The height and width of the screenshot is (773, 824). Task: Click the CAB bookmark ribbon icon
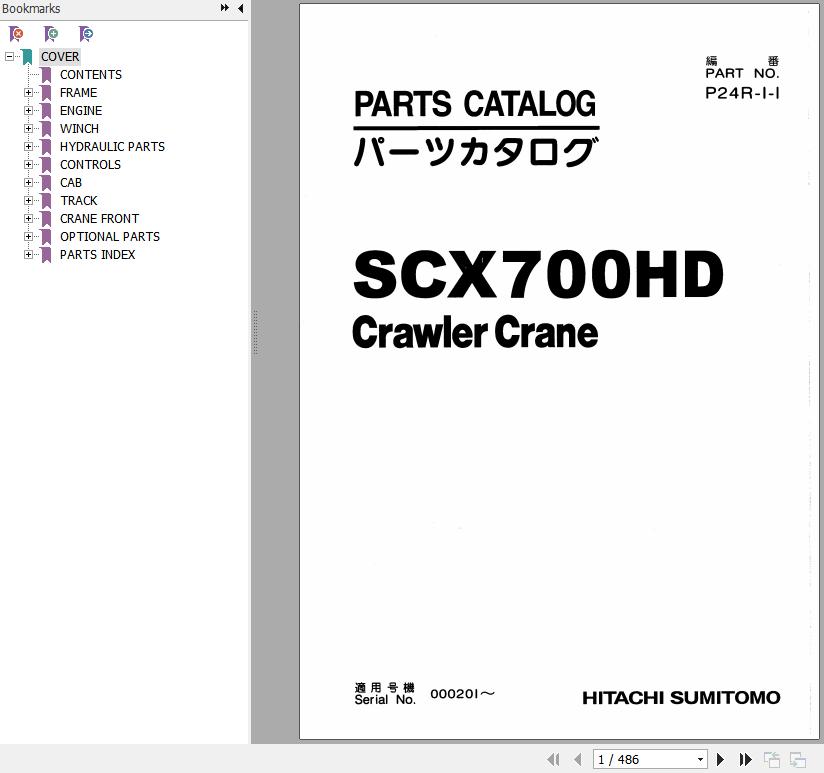coord(46,183)
